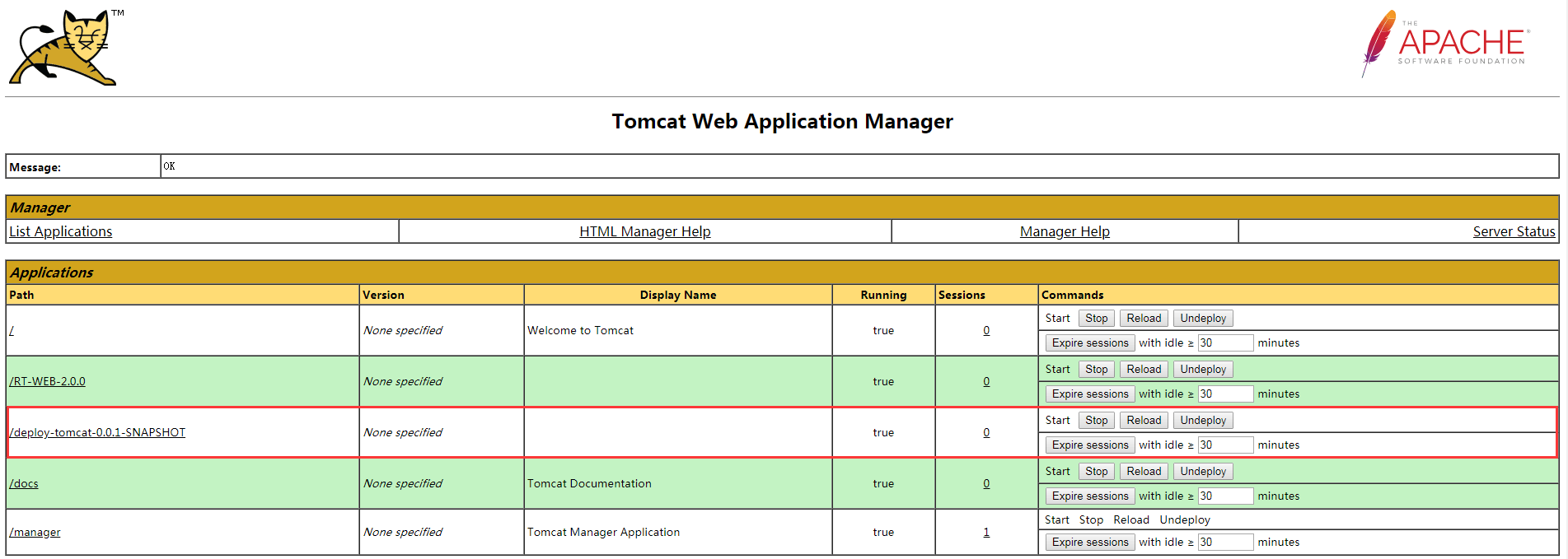This screenshot has width=1568, height=559.
Task: Open the List Applications link
Action: [60, 231]
